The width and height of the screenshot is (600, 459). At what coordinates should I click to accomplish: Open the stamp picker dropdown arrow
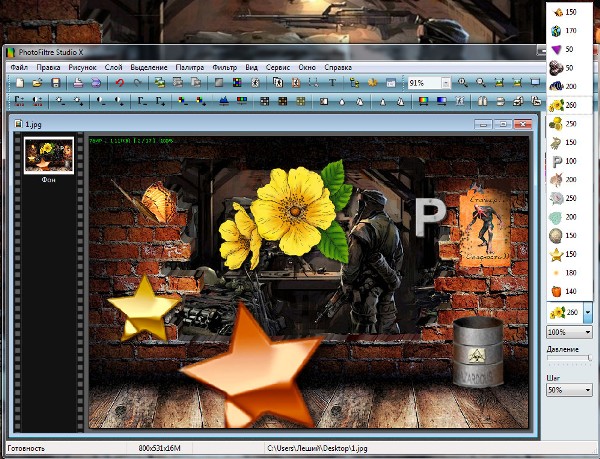click(x=589, y=313)
